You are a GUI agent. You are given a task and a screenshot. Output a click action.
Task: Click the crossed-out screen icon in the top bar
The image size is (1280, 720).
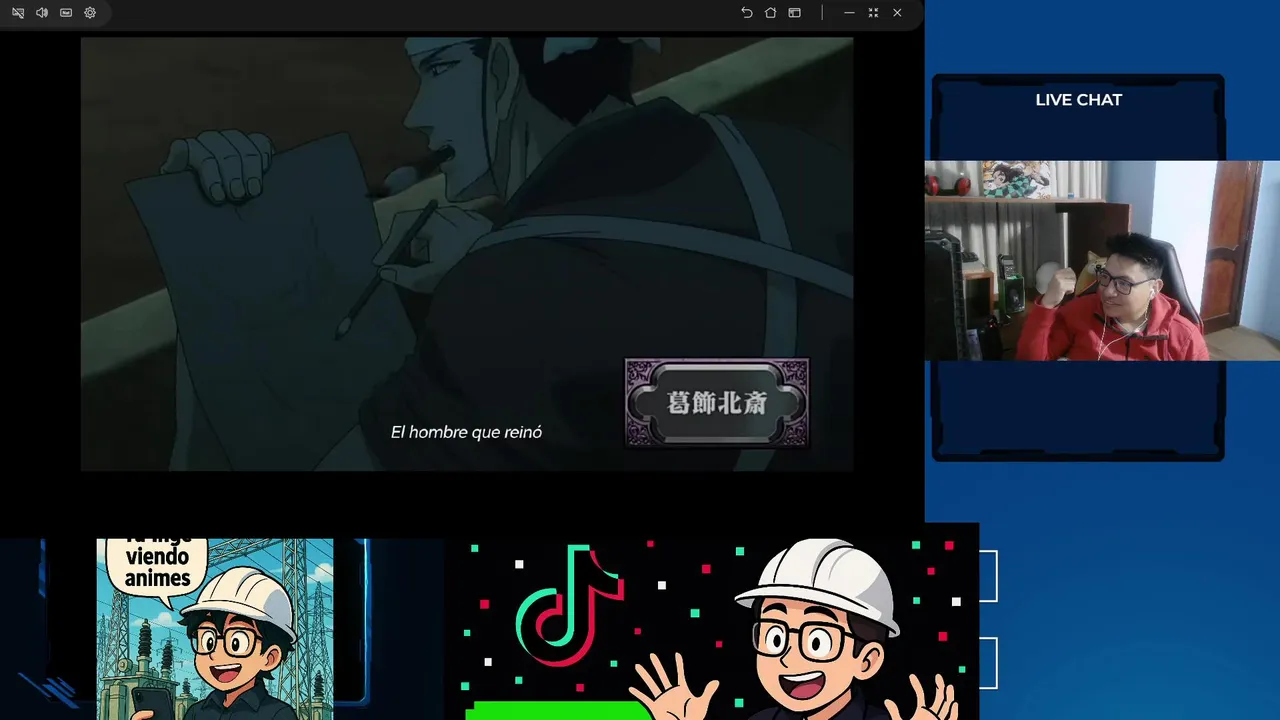tap(18, 13)
